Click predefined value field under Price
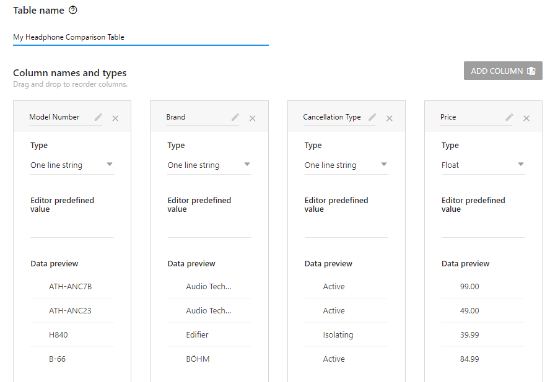 point(483,229)
